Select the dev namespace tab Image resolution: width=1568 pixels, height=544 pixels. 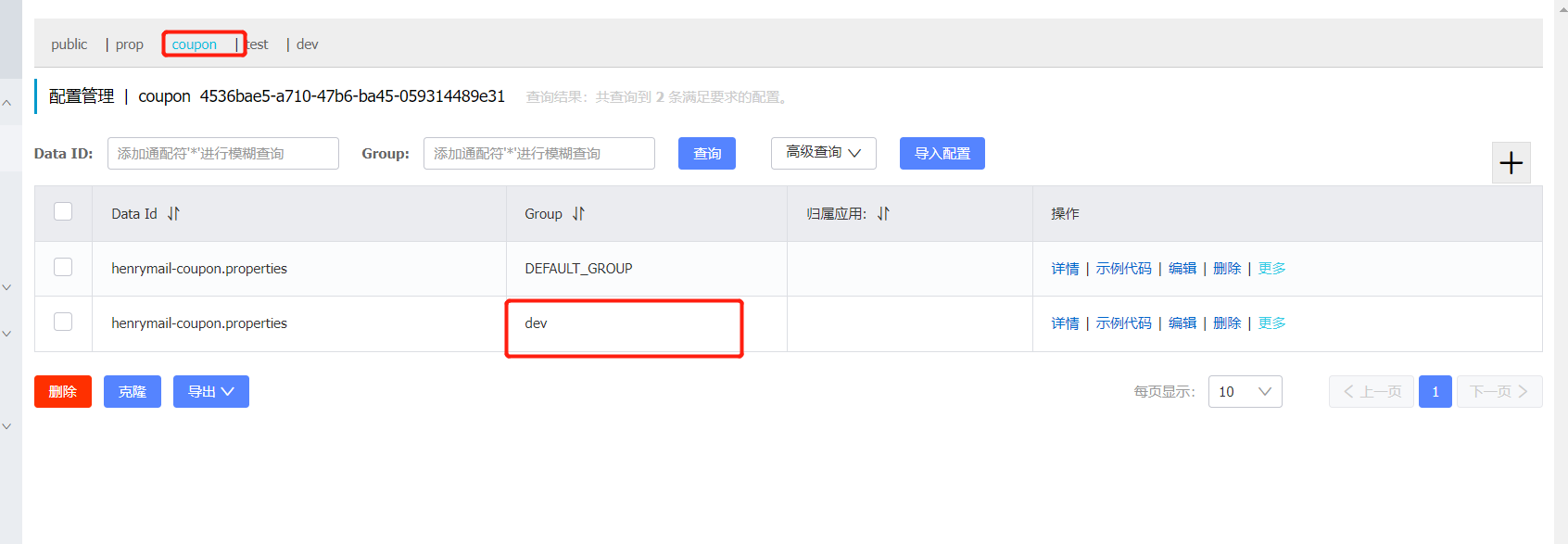pyautogui.click(x=307, y=44)
